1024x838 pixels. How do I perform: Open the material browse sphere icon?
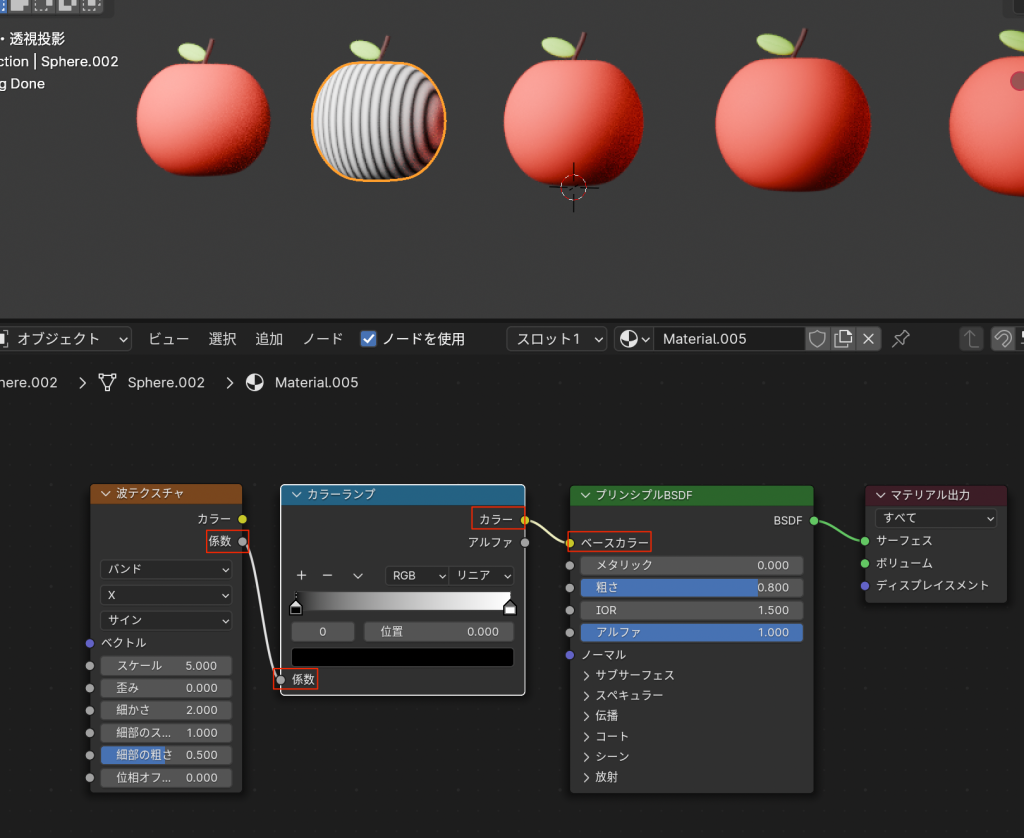pyautogui.click(x=633, y=339)
